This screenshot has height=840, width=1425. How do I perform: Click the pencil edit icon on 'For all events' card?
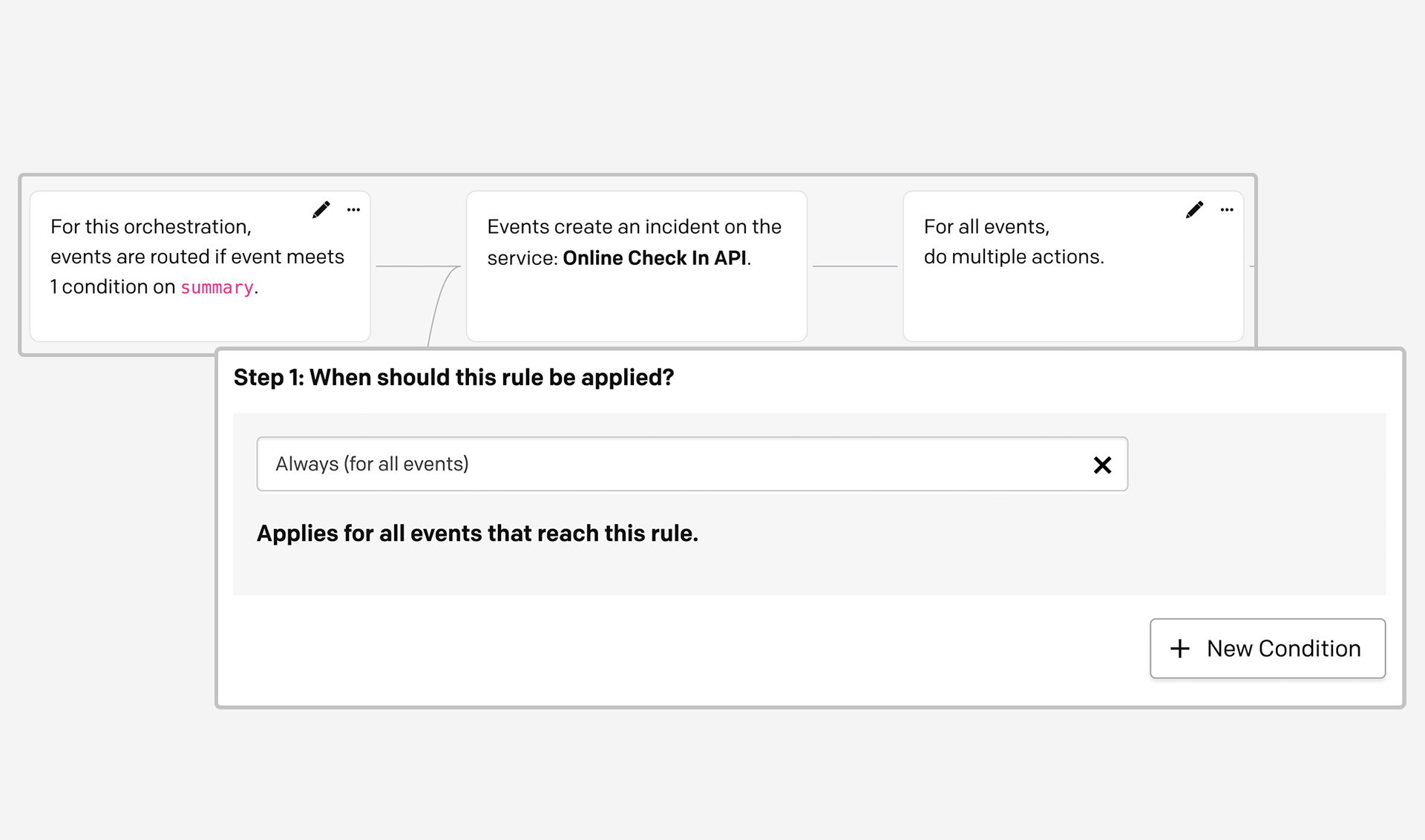(x=1194, y=210)
